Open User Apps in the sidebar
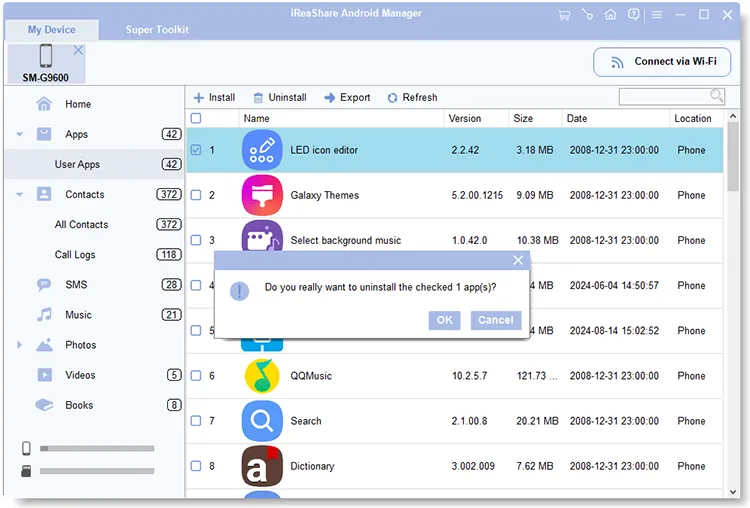This screenshot has width=750, height=508. coord(94,164)
